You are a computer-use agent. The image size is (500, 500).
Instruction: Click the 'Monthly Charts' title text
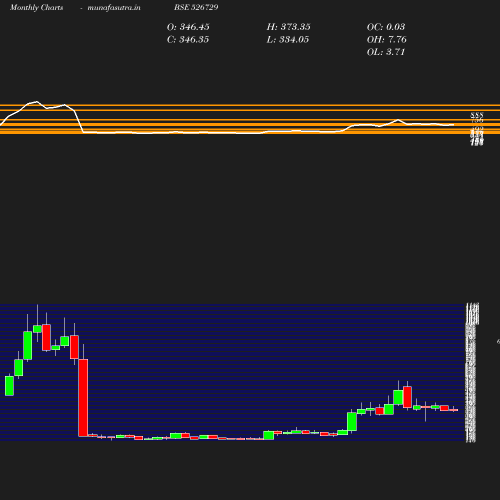point(36,8)
